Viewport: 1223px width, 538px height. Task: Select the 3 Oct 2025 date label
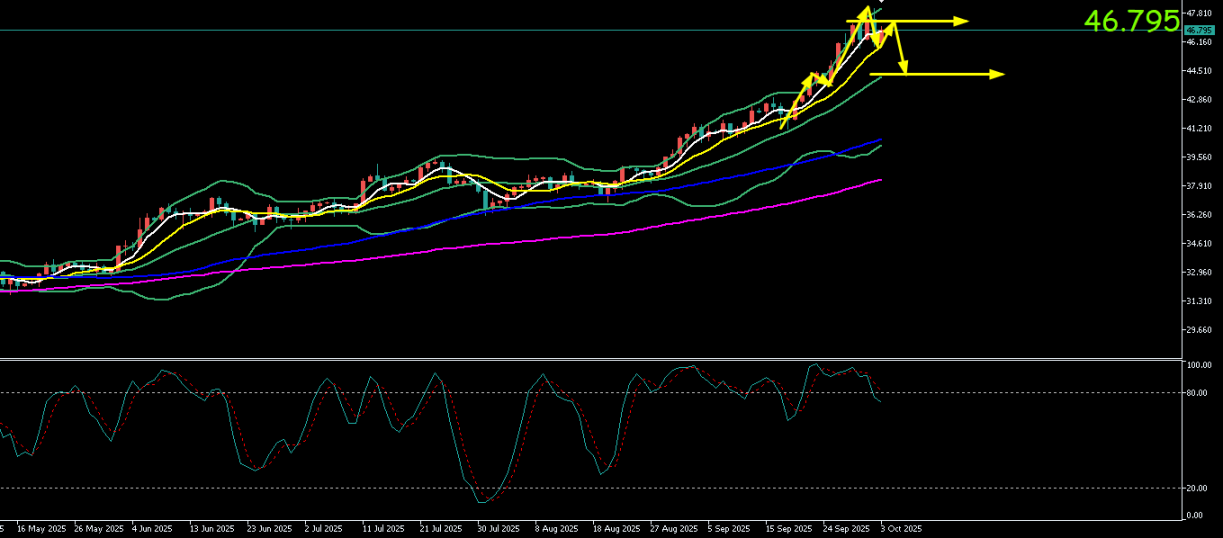tap(900, 528)
